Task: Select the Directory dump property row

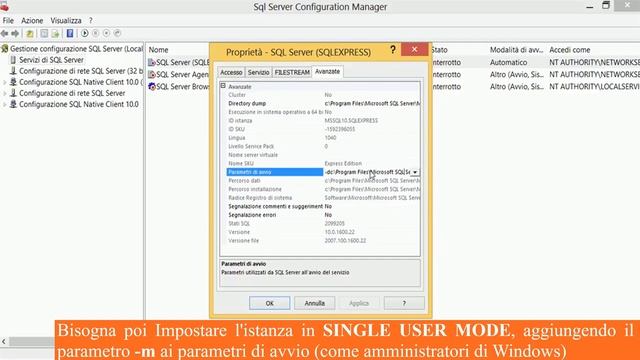Action: tap(323, 104)
